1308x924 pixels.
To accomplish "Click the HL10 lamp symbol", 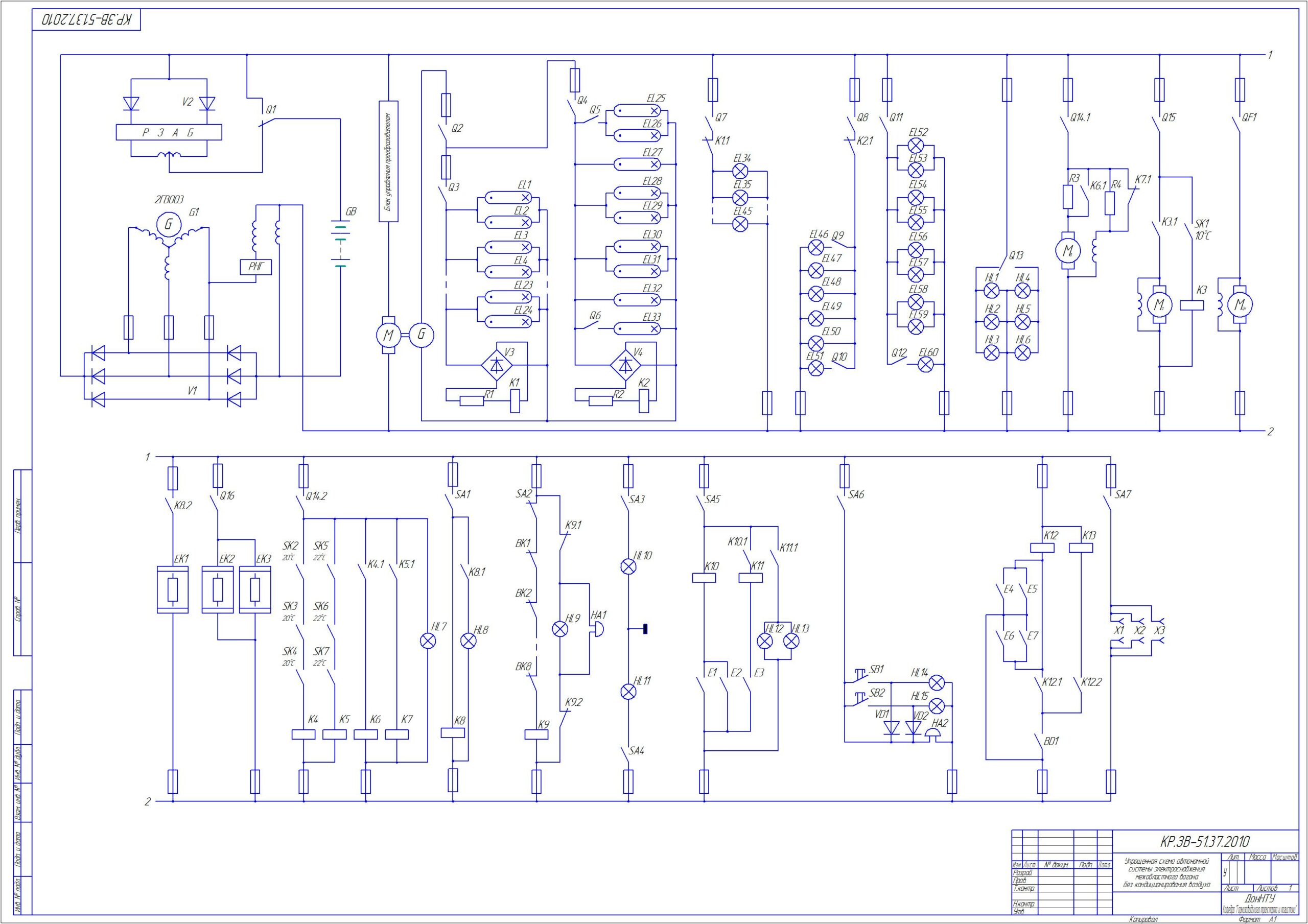I will pos(628,566).
